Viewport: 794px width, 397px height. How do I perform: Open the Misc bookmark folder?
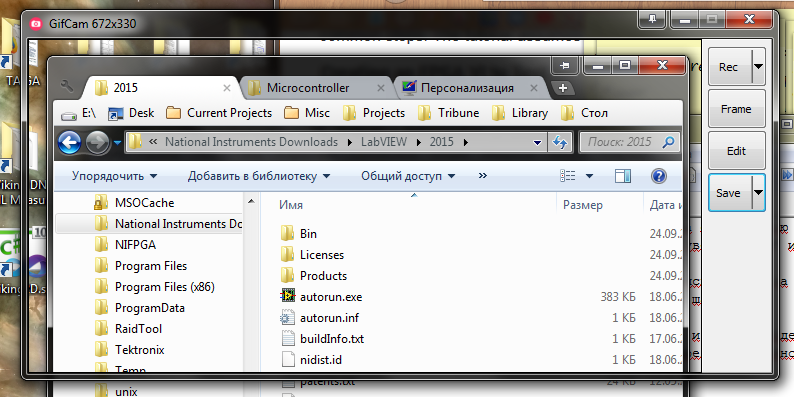coord(307,113)
